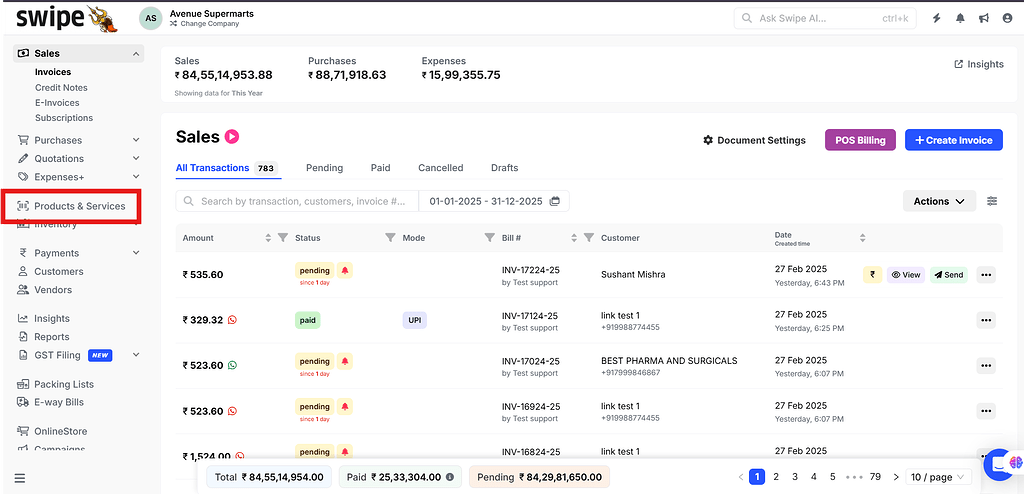Open the notifications bell in top bar

tap(961, 18)
